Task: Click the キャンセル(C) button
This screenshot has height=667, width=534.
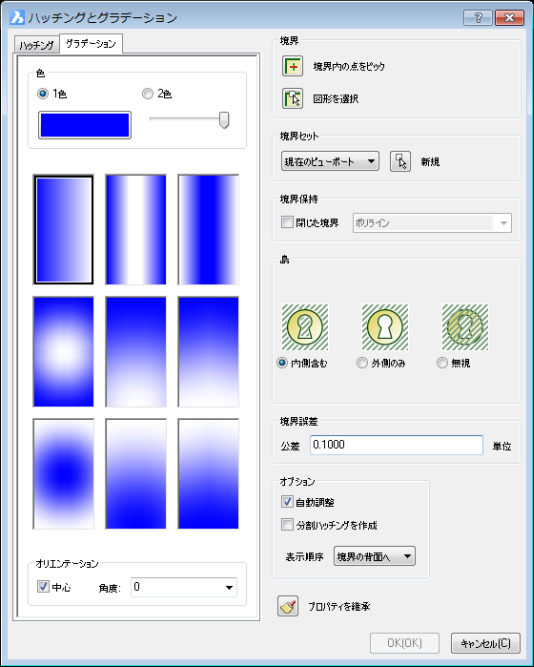Action: tap(485, 644)
